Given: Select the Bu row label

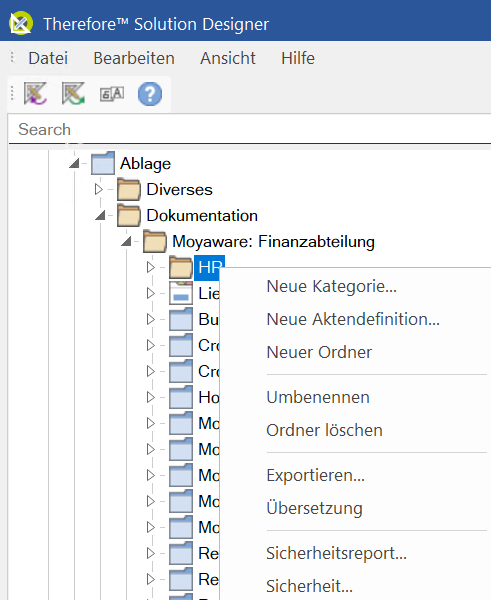Looking at the screenshot, I should 209,320.
